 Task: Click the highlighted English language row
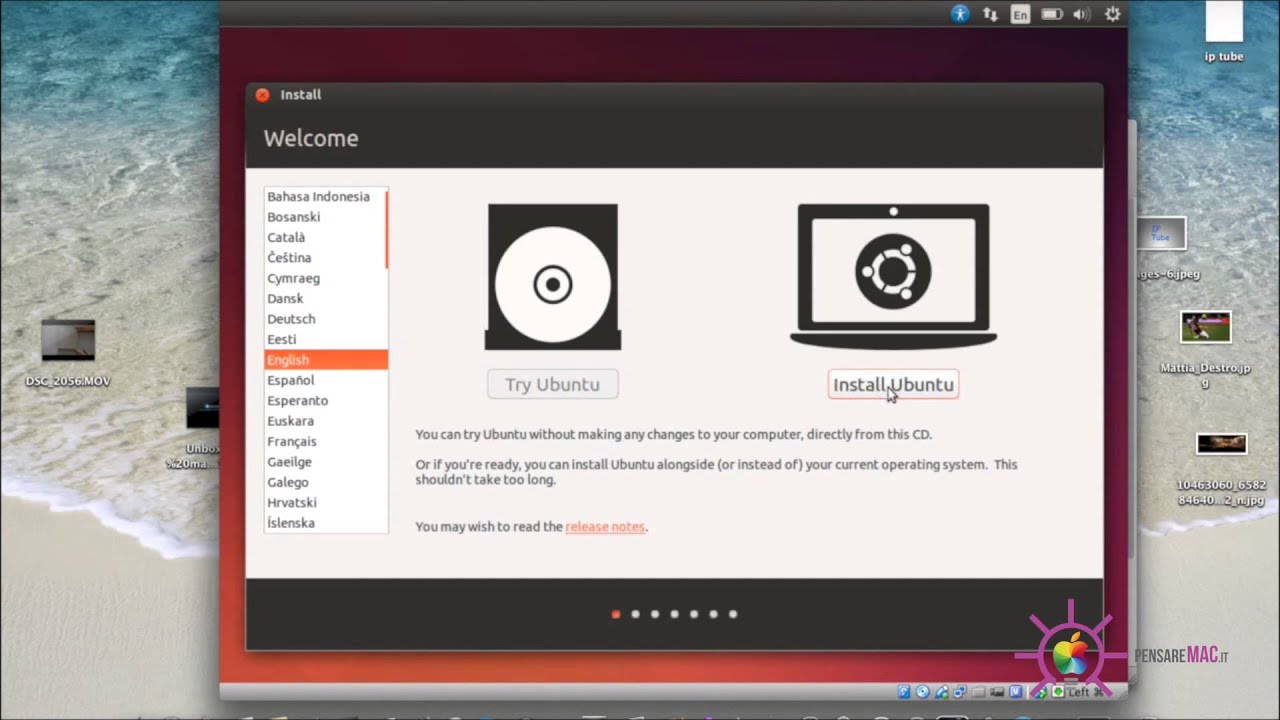pyautogui.click(x=326, y=359)
